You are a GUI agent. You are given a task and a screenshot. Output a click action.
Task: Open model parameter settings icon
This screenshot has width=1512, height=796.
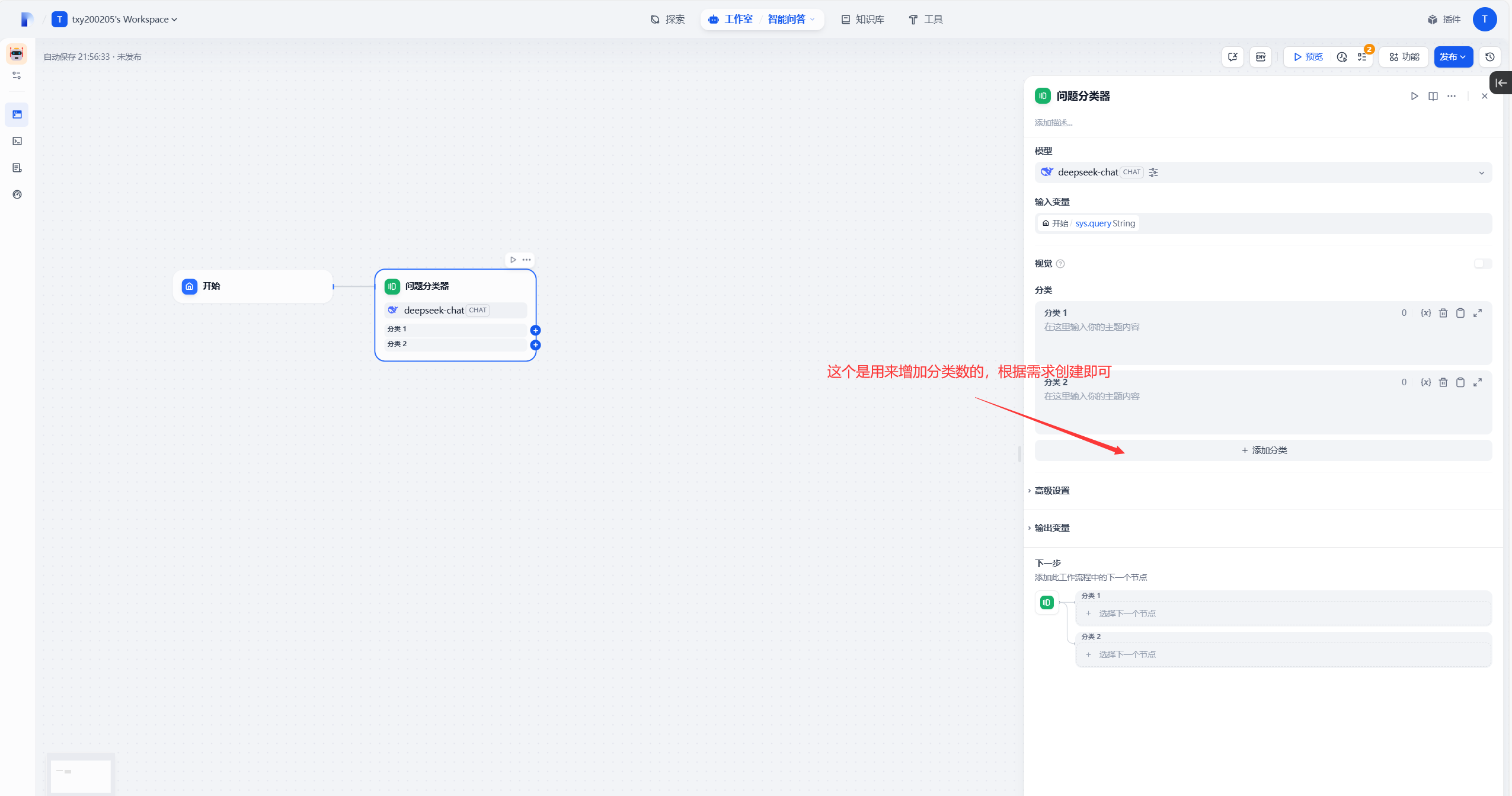coord(1153,172)
